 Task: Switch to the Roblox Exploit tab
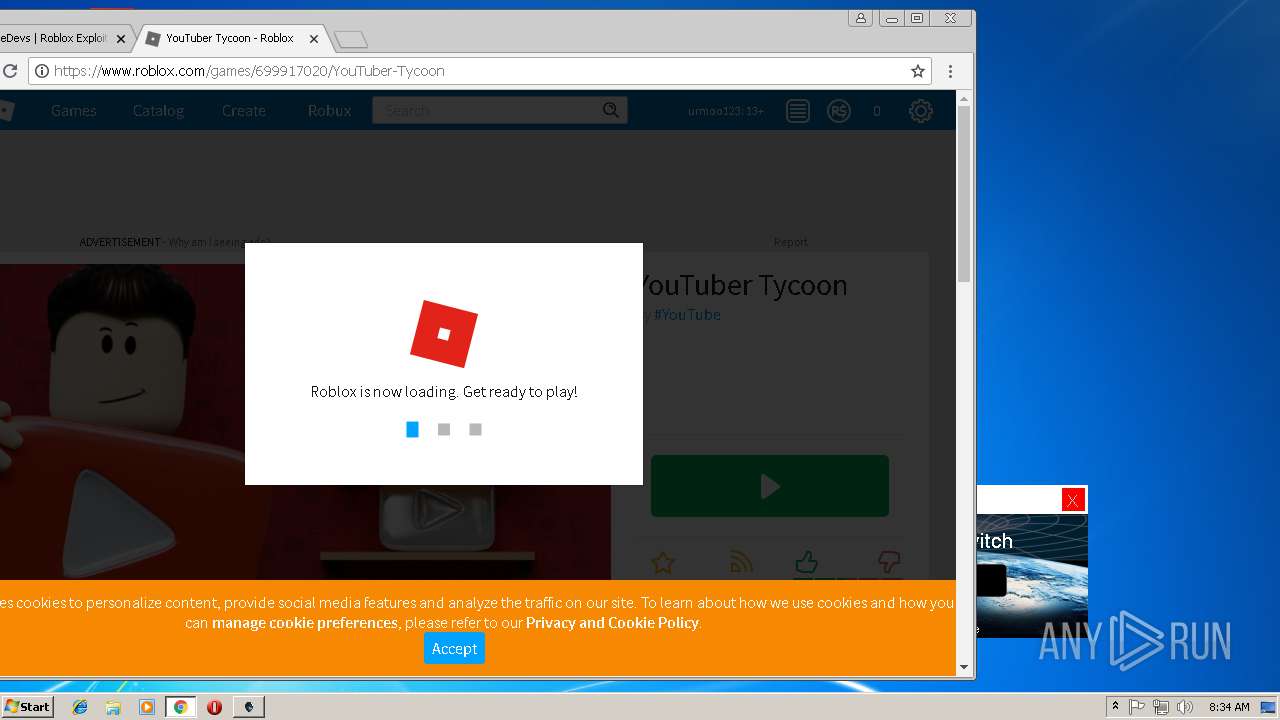click(55, 38)
